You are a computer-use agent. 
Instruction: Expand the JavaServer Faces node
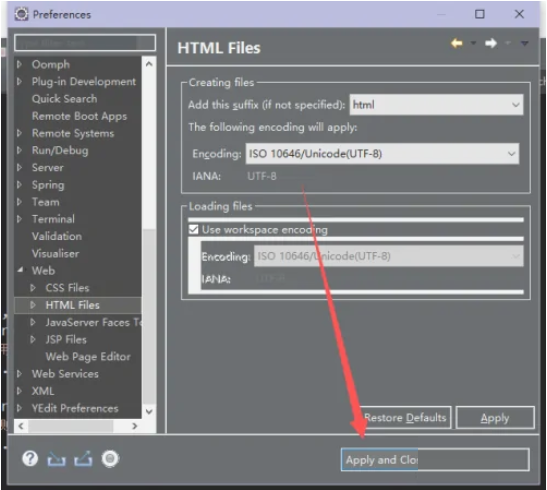click(33, 322)
